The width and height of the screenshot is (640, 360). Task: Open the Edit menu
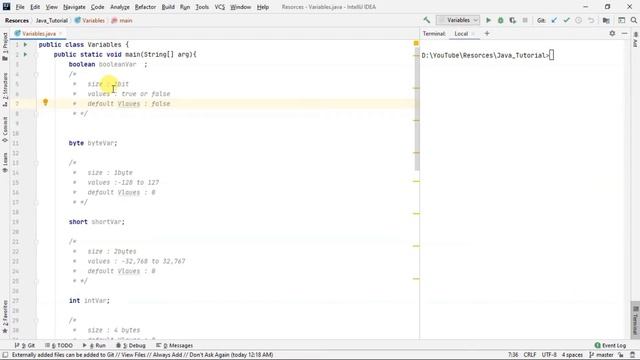pyautogui.click(x=35, y=7)
